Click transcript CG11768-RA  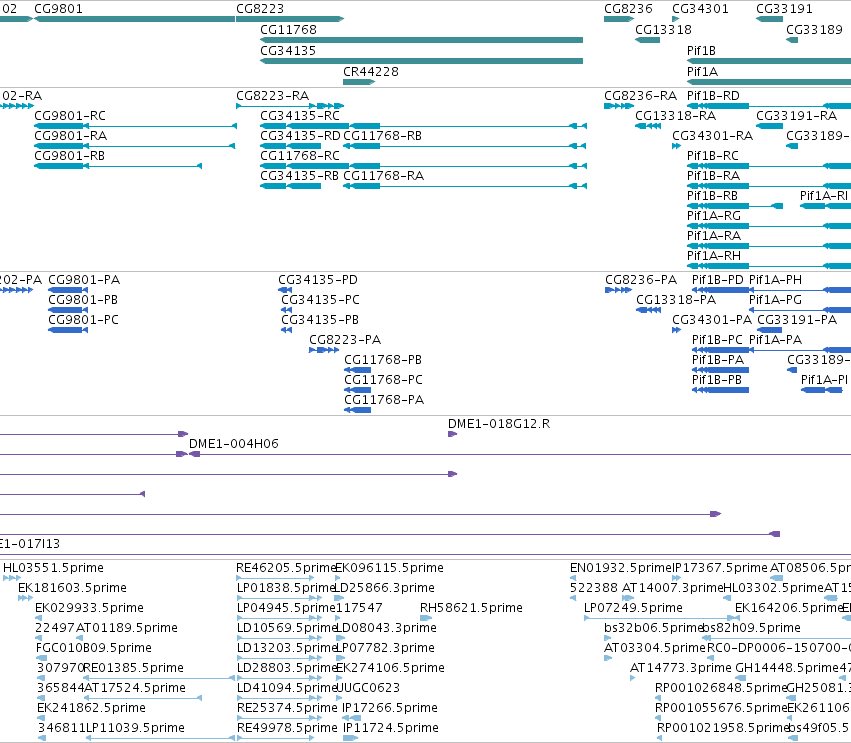(x=384, y=176)
